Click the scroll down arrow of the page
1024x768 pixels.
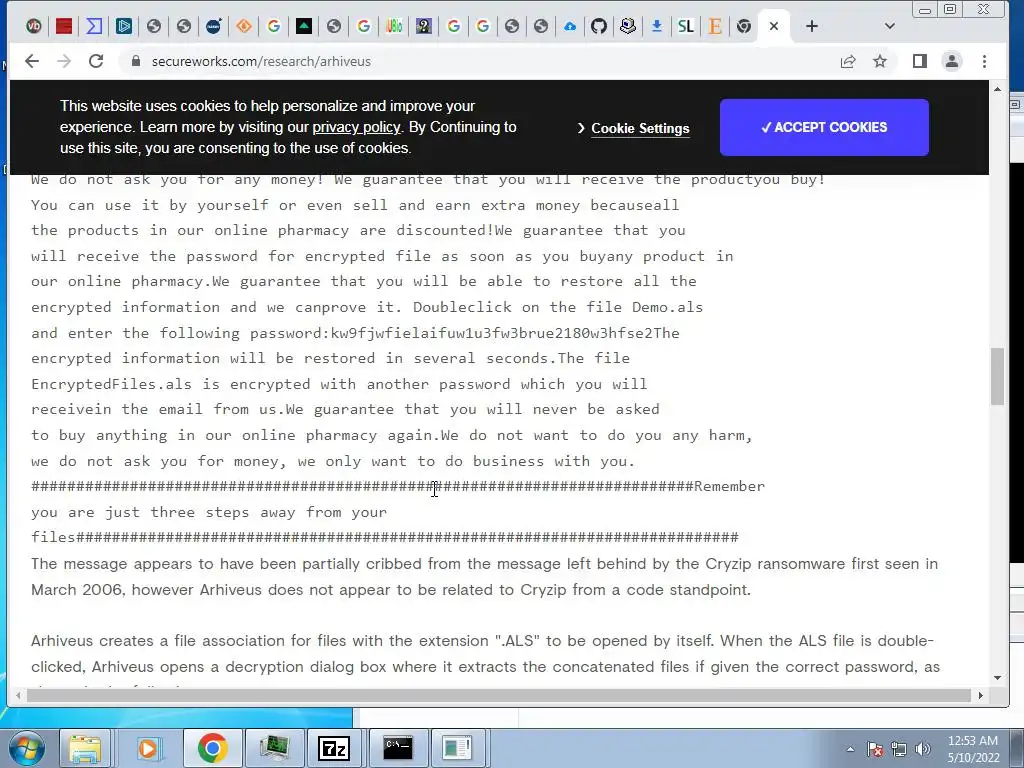997,677
